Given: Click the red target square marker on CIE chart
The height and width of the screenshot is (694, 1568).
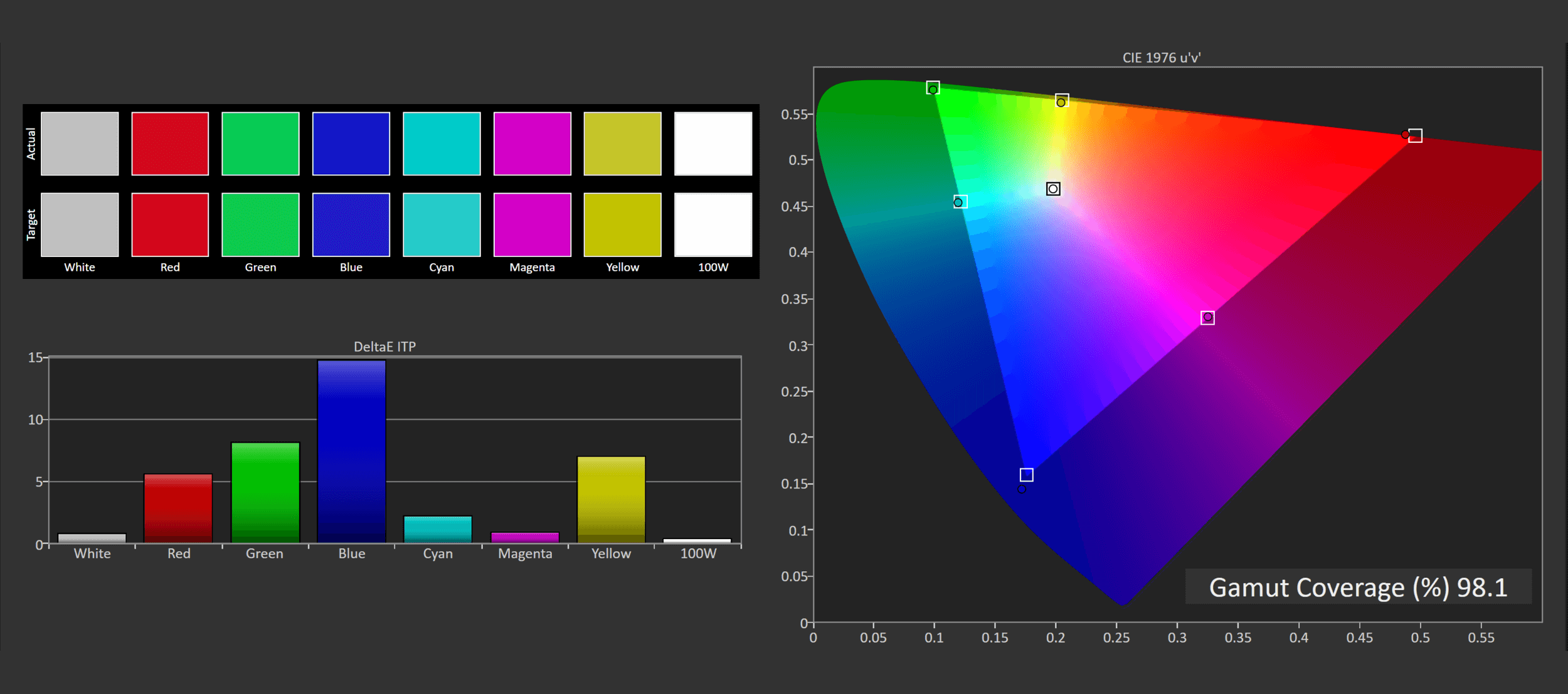Looking at the screenshot, I should [x=1415, y=135].
